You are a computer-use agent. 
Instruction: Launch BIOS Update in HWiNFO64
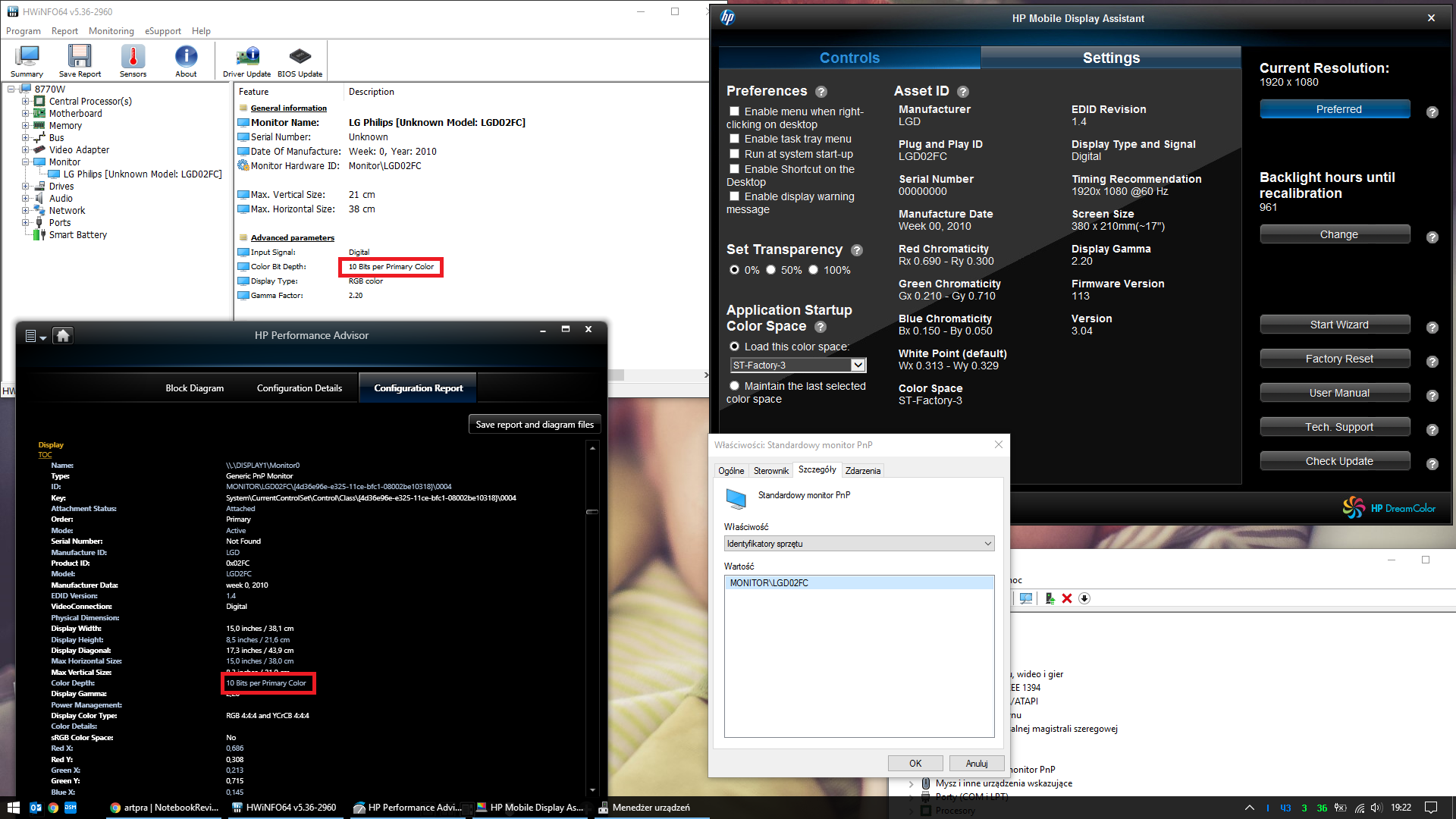300,60
